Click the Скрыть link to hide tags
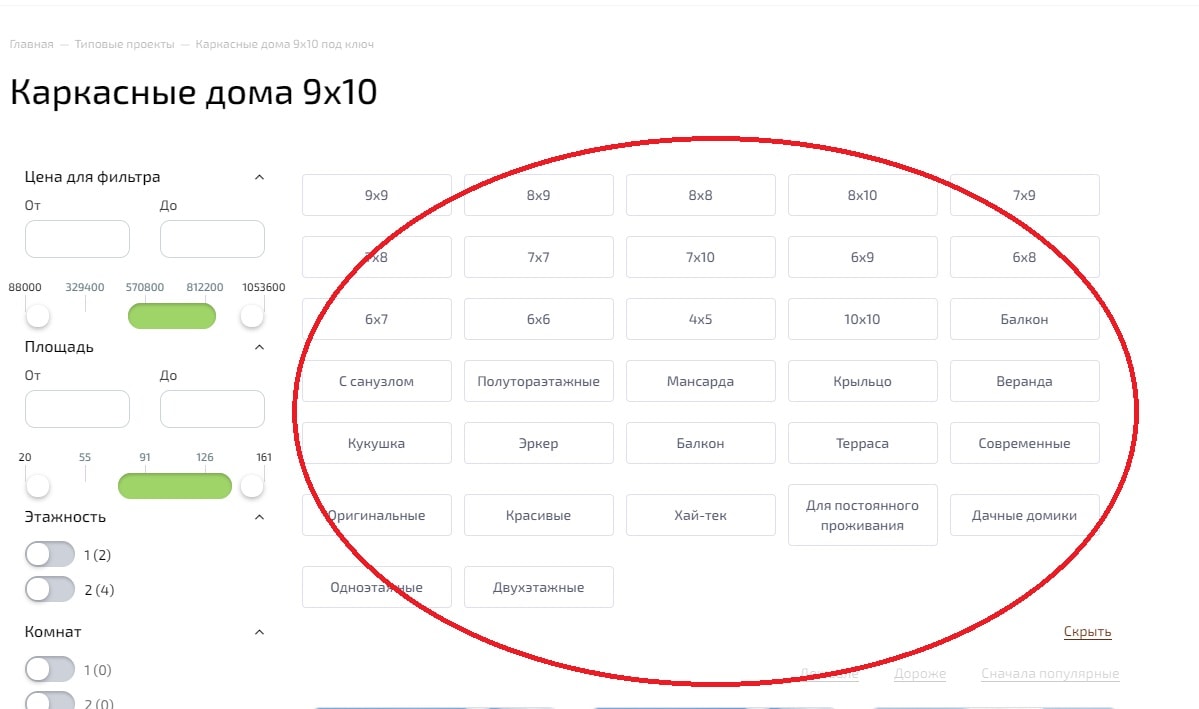1199x709 pixels. tap(1087, 632)
